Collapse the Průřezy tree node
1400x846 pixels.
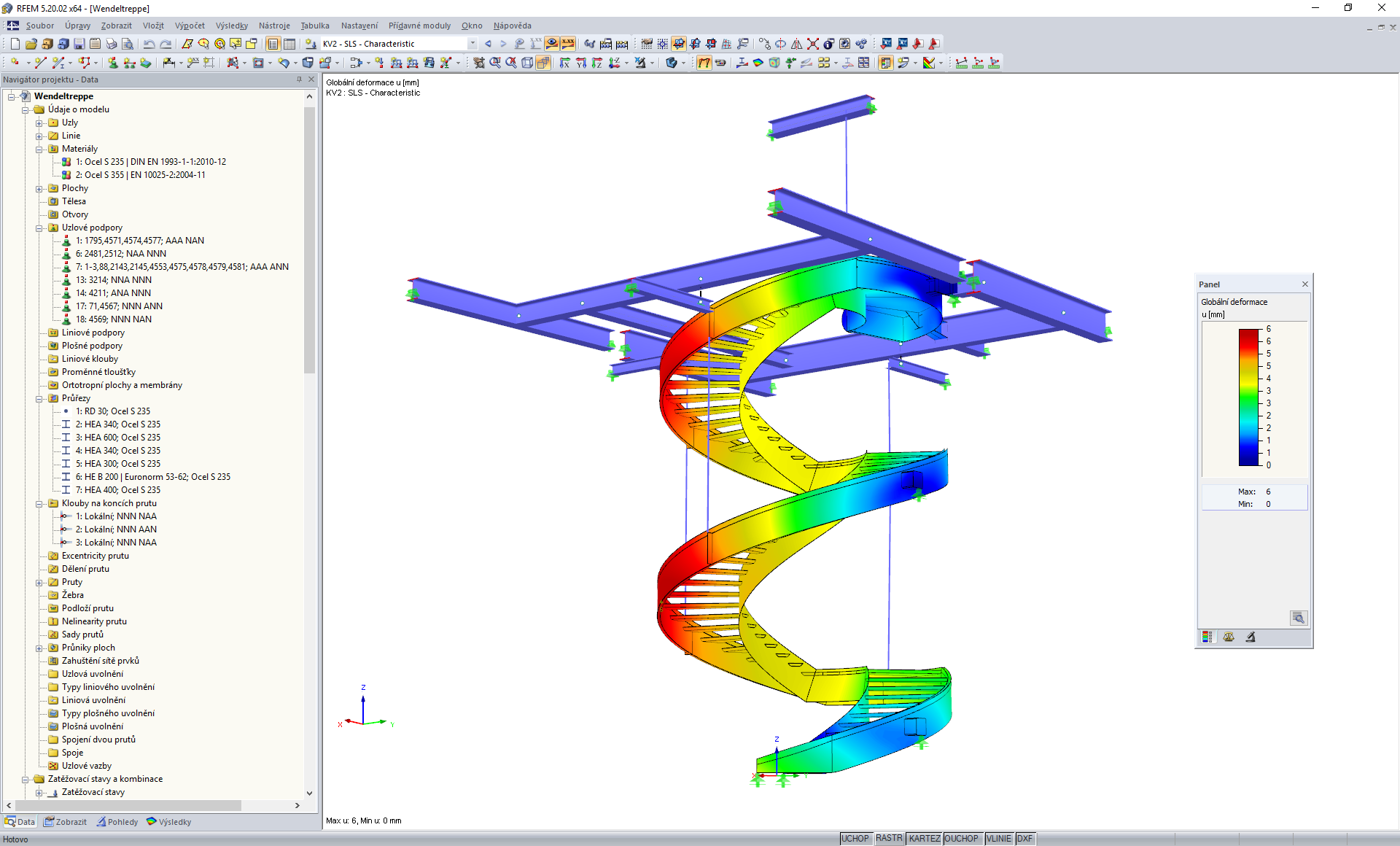tap(39, 398)
